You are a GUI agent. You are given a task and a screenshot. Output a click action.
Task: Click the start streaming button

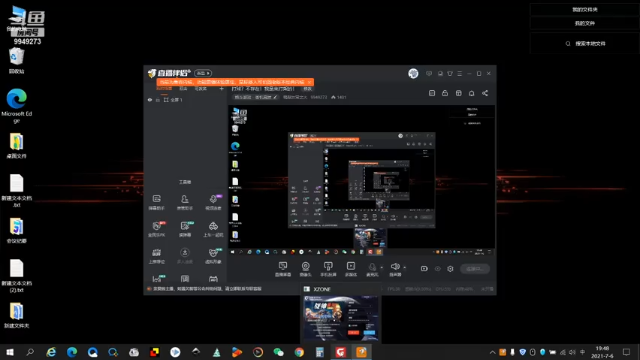(x=475, y=269)
